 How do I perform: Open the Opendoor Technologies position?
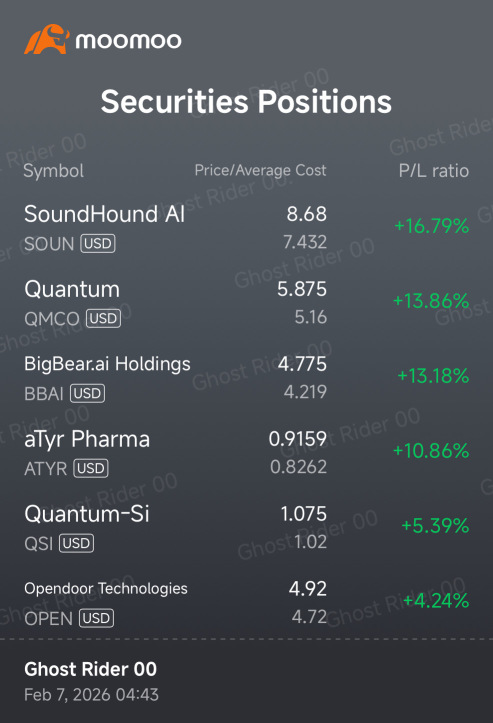tap(246, 603)
